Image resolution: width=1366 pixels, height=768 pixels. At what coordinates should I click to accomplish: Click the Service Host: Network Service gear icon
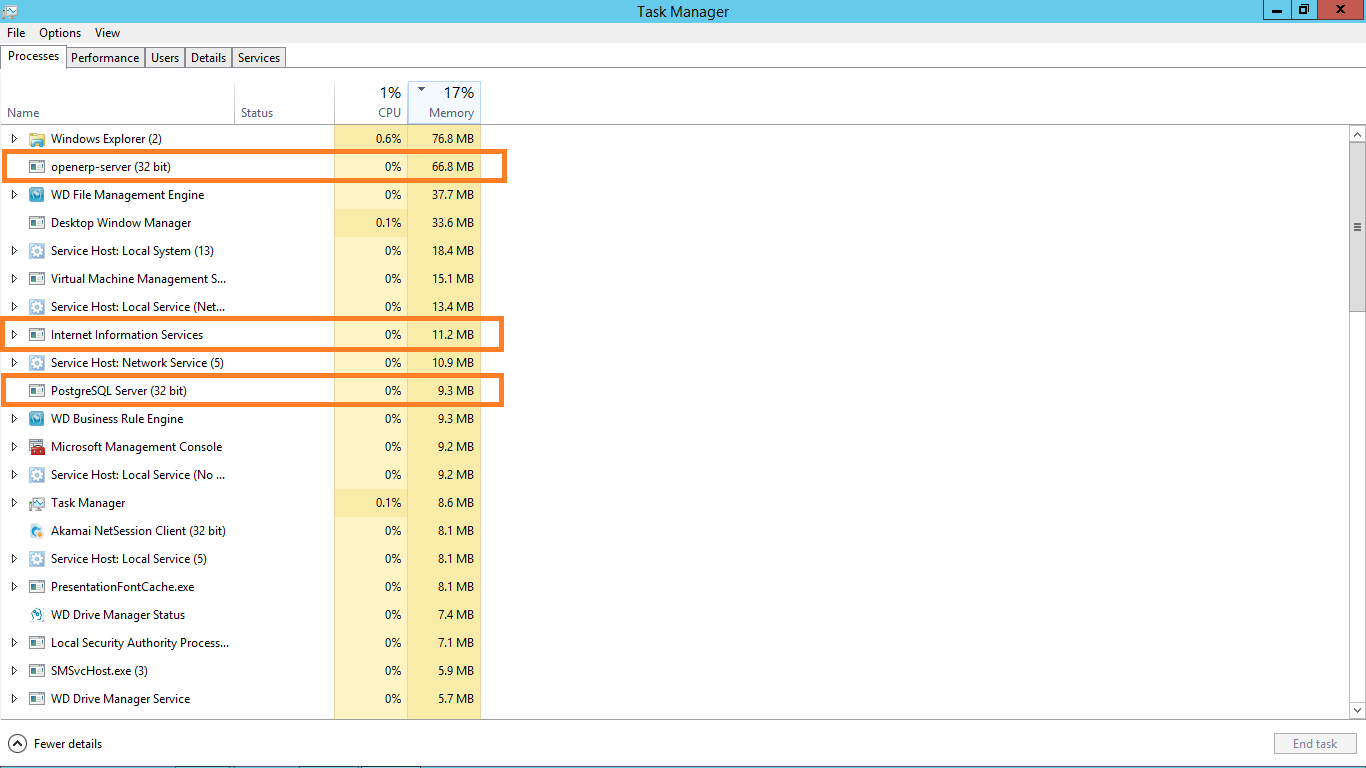pyautogui.click(x=37, y=363)
